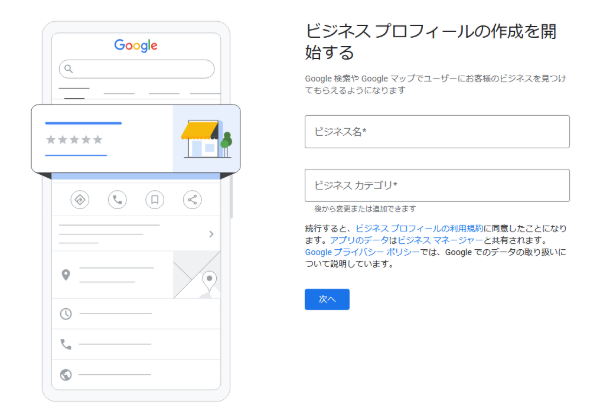The width and height of the screenshot is (594, 408).
Task: Open the アプリのデータ link
Action: click(360, 240)
